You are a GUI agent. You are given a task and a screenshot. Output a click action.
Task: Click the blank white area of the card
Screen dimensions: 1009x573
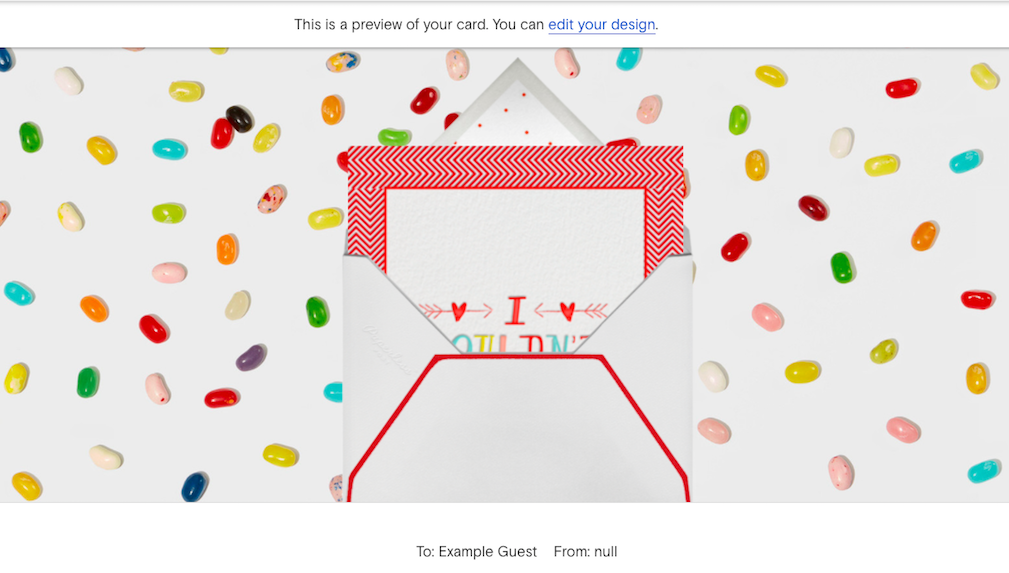coord(515,238)
